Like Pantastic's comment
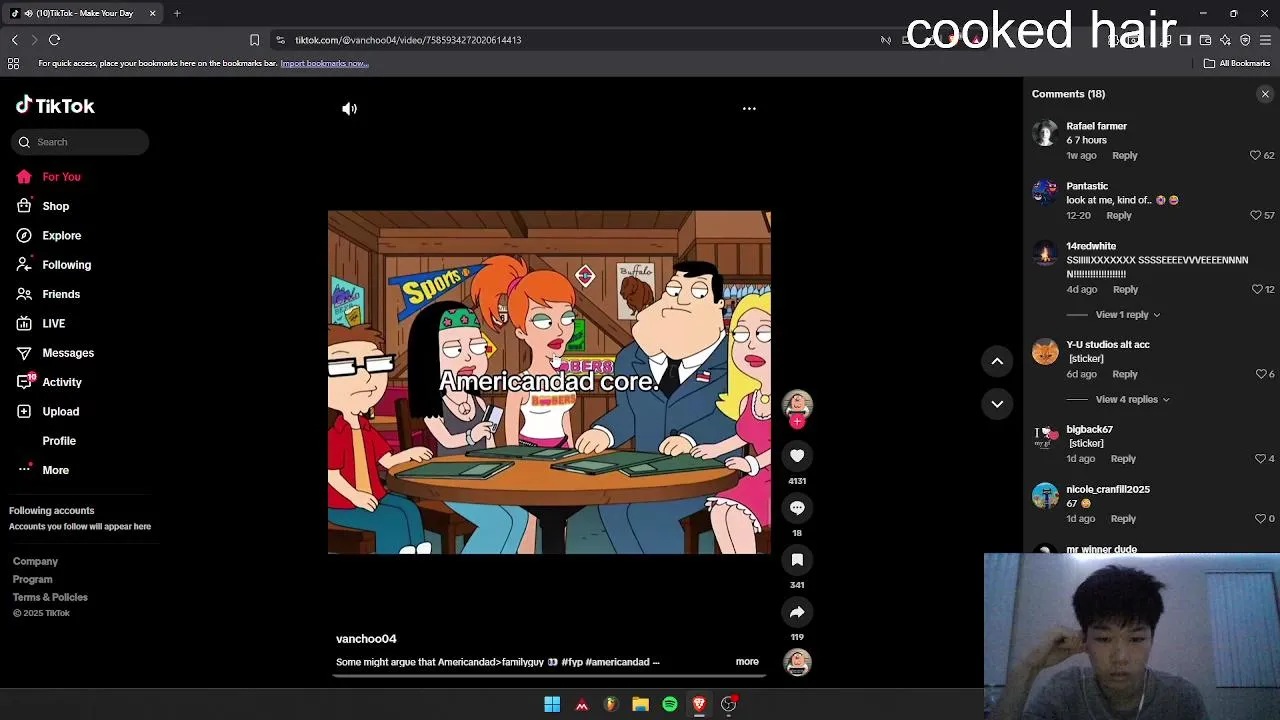 tap(1255, 215)
